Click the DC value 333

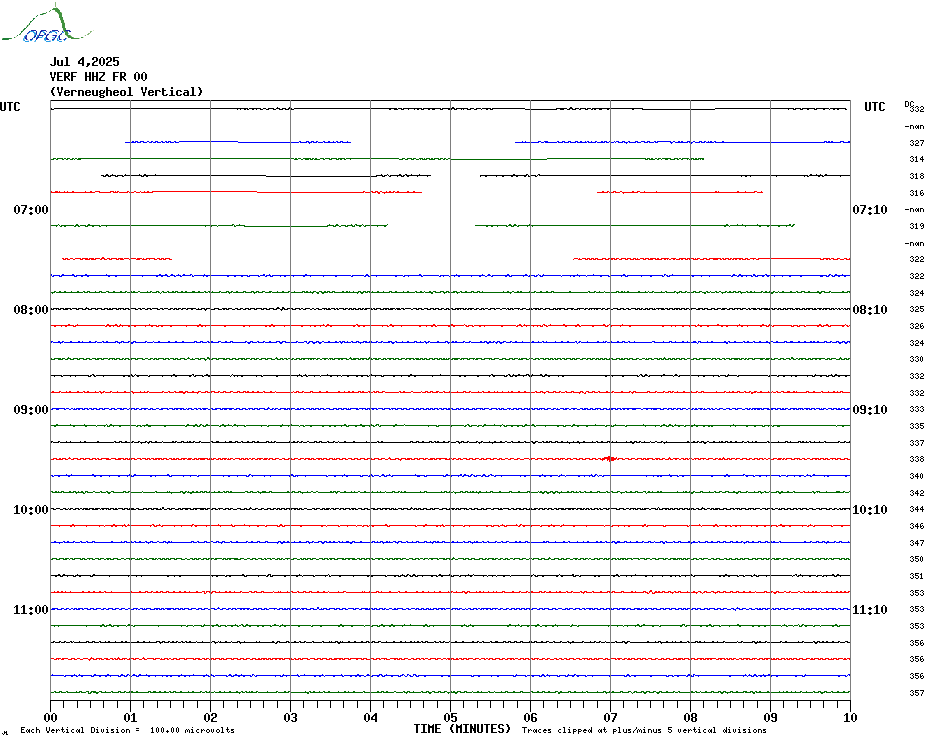(917, 409)
